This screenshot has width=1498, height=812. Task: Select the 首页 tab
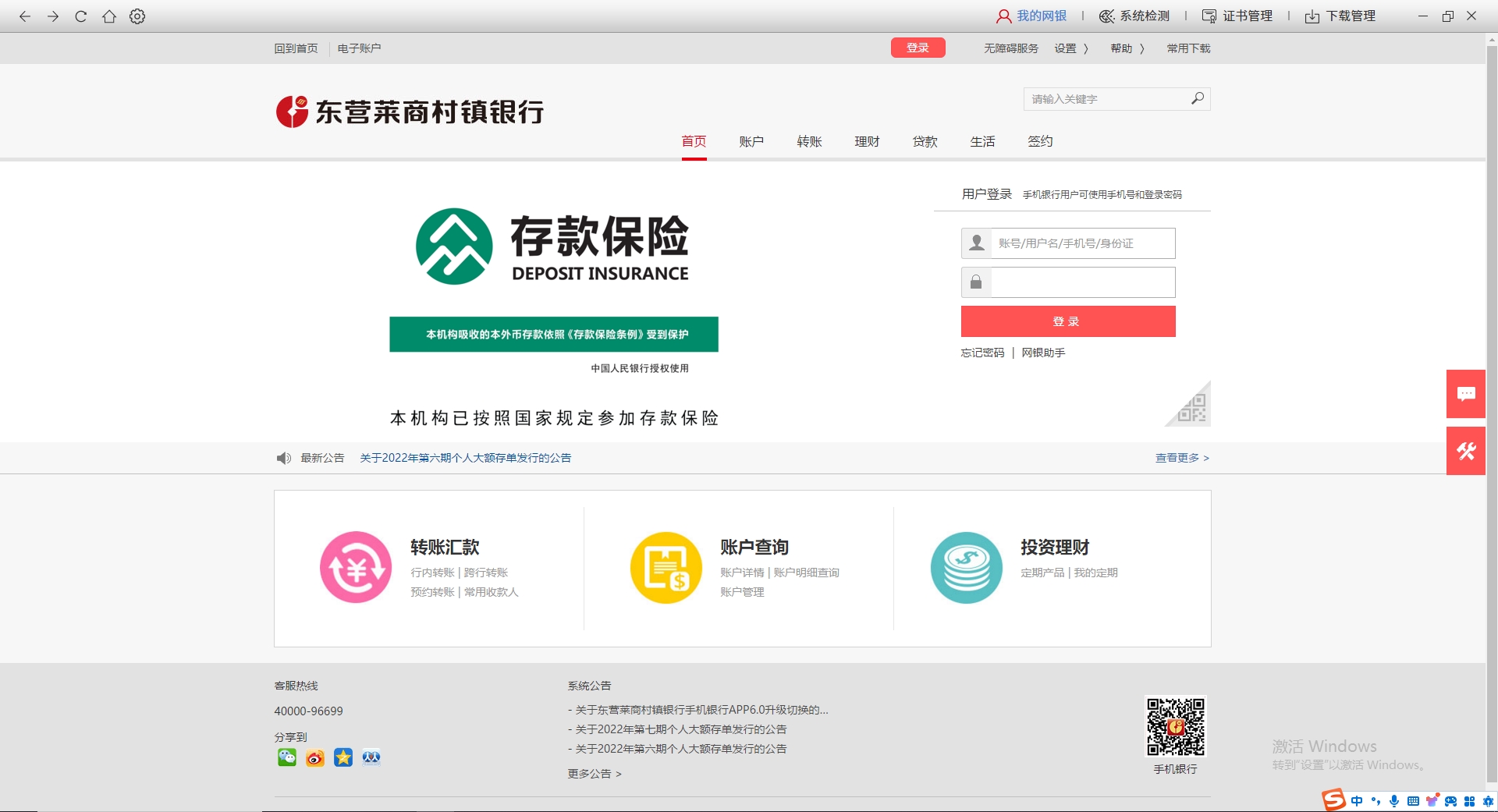(694, 141)
